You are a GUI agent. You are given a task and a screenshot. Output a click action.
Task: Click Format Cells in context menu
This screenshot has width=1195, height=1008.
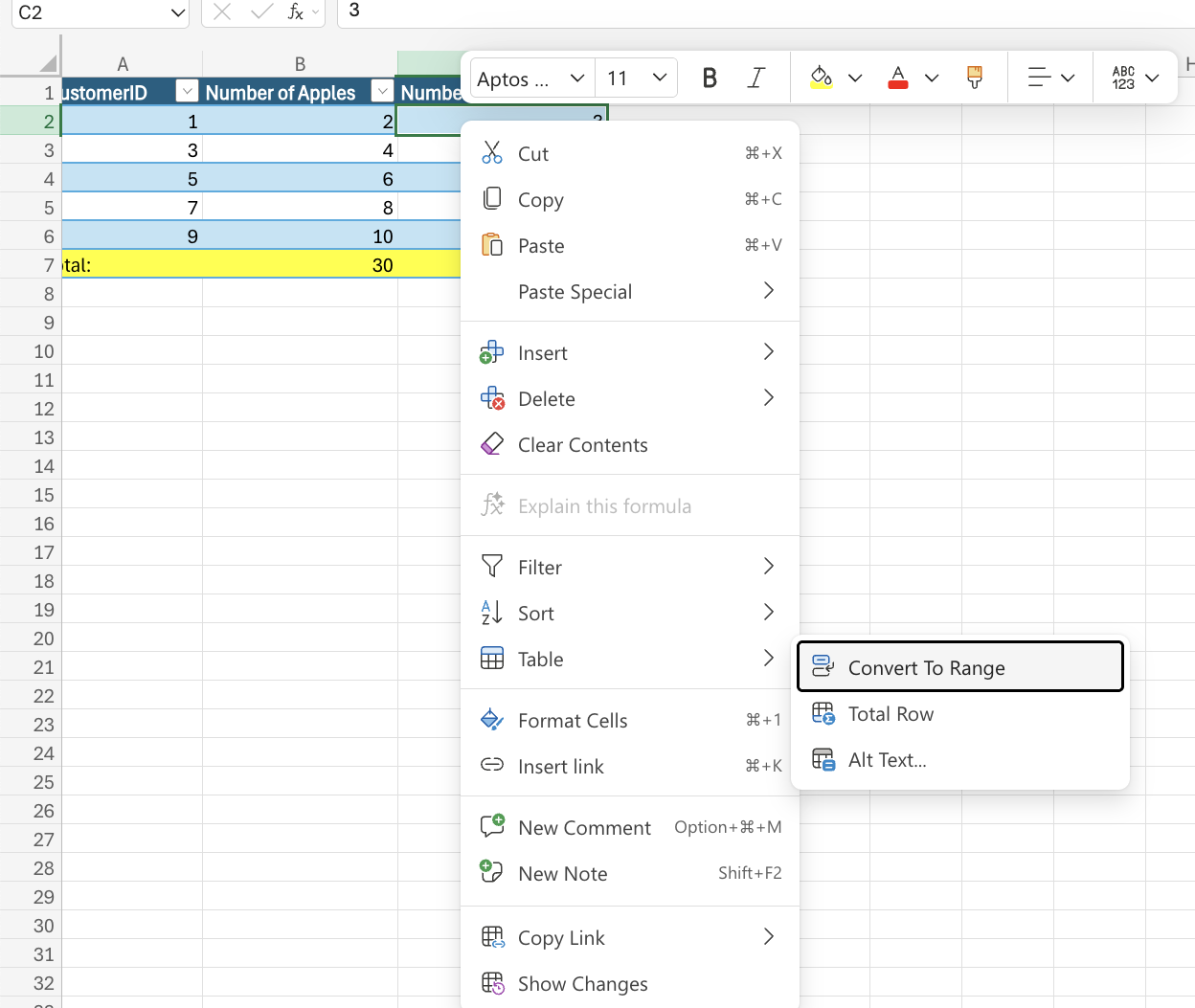tap(573, 721)
